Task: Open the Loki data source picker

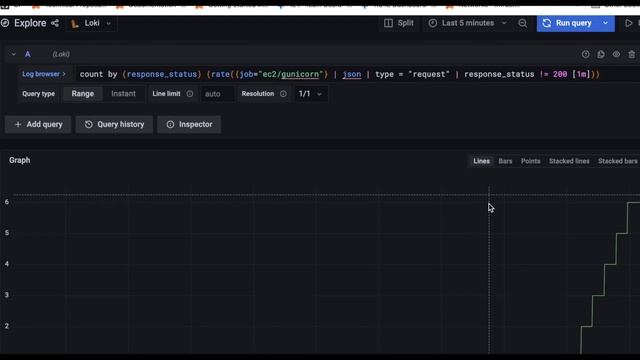Action: 91,23
